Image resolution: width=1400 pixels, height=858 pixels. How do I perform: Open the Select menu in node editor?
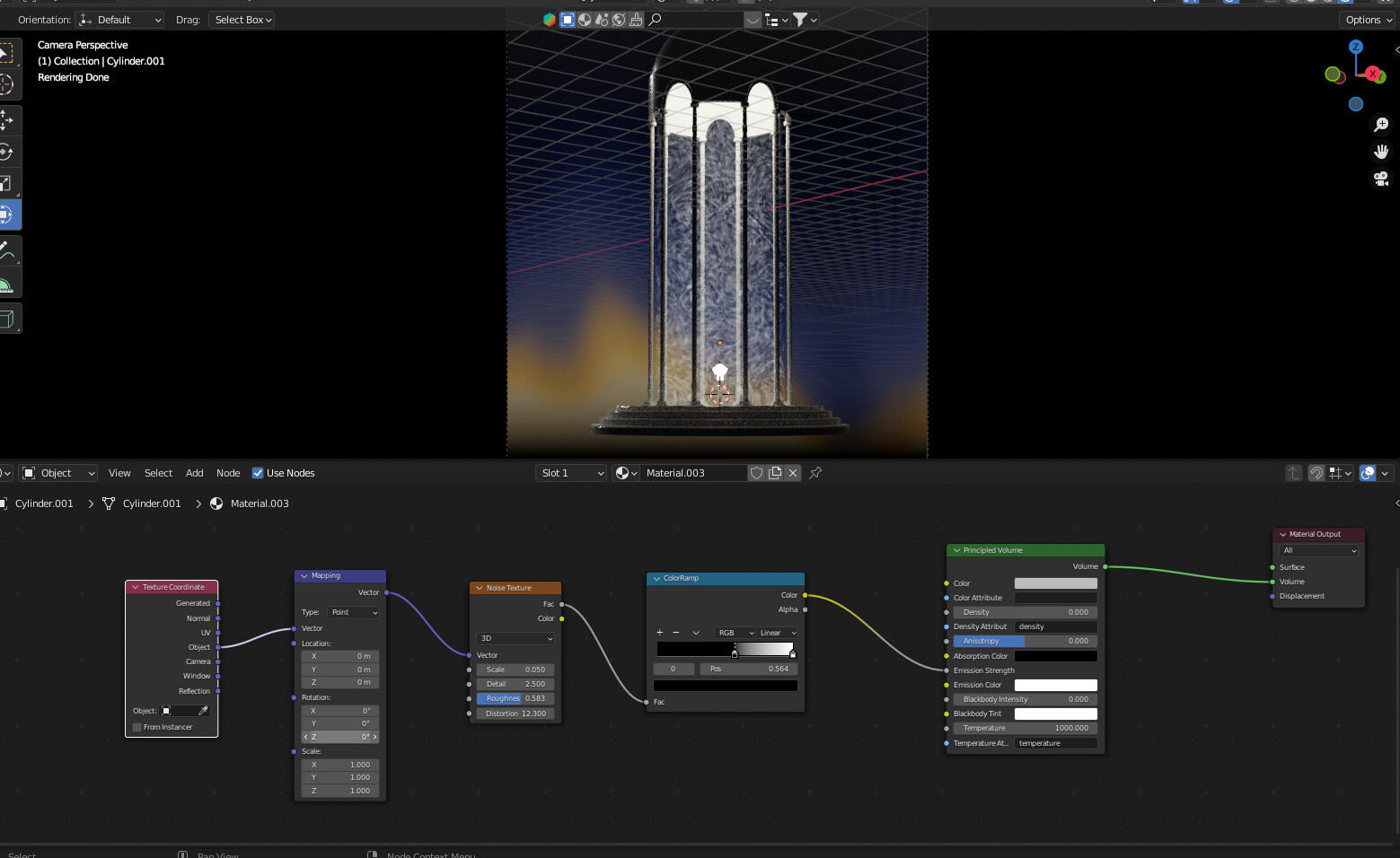pos(158,473)
